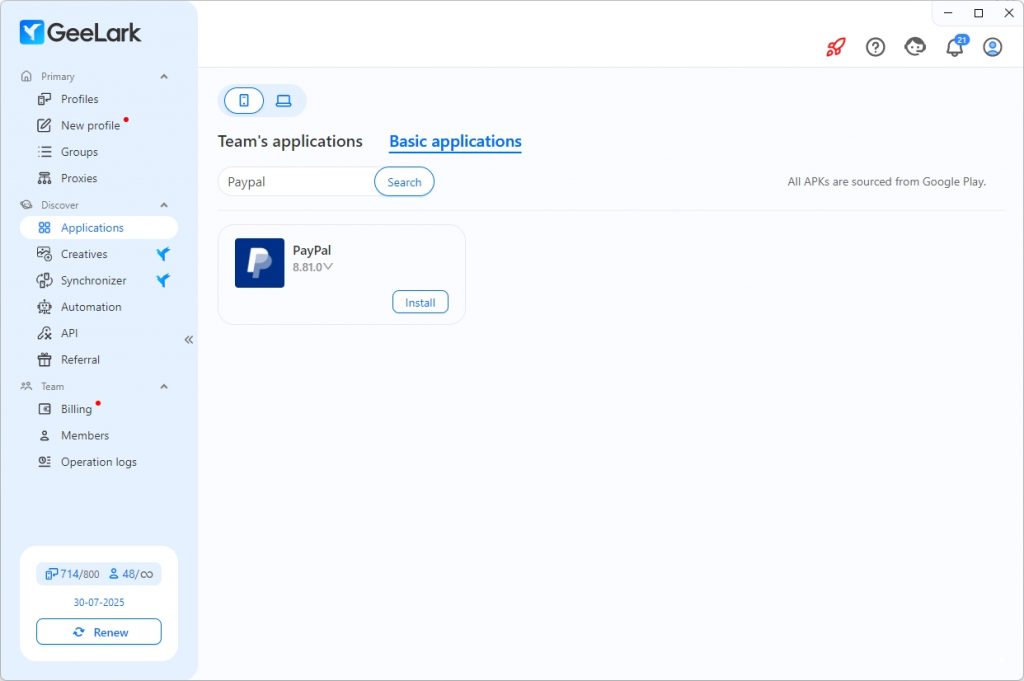
Task: Open the user account avatar icon
Action: click(x=993, y=47)
